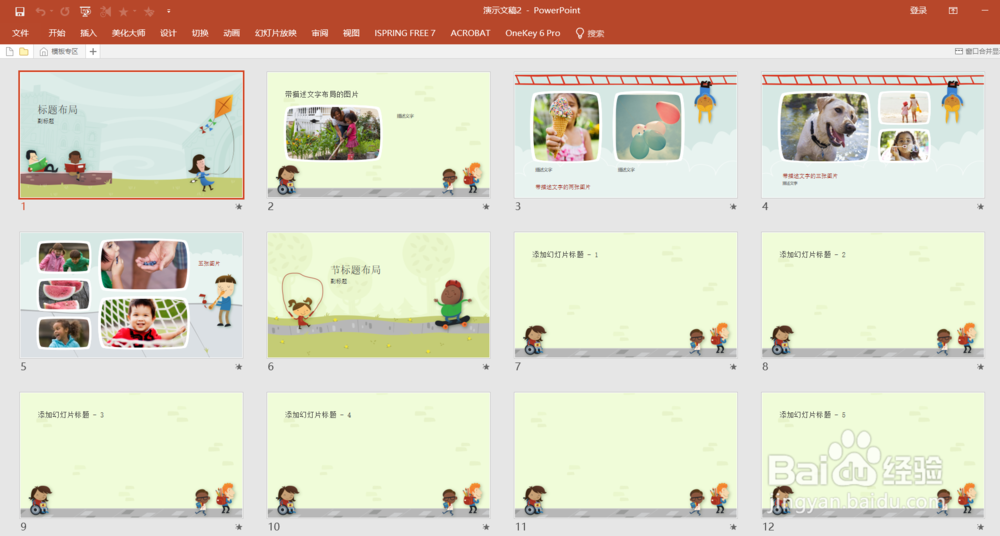Click the solid star icon in quick access toolbar
1000x536 pixels.
[124, 11]
